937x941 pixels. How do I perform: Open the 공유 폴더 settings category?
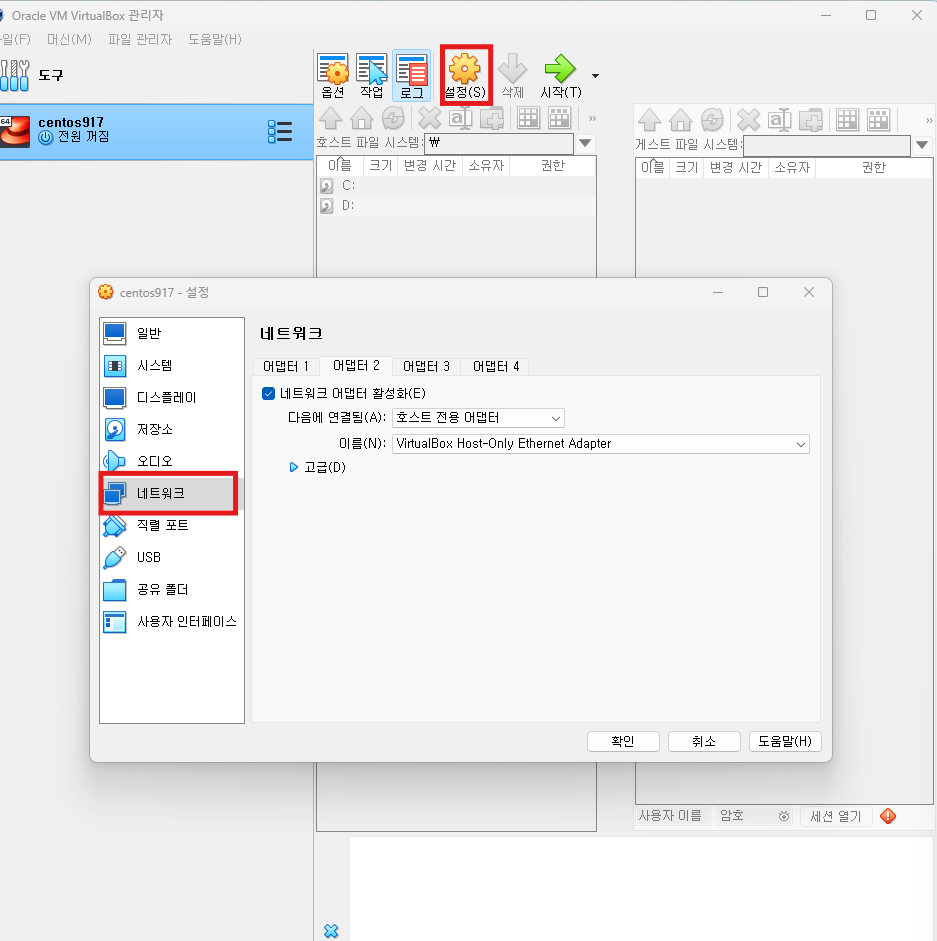click(x=172, y=589)
